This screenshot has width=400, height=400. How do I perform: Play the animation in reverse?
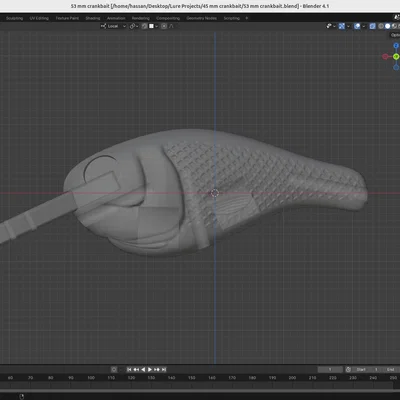[x=143, y=369]
